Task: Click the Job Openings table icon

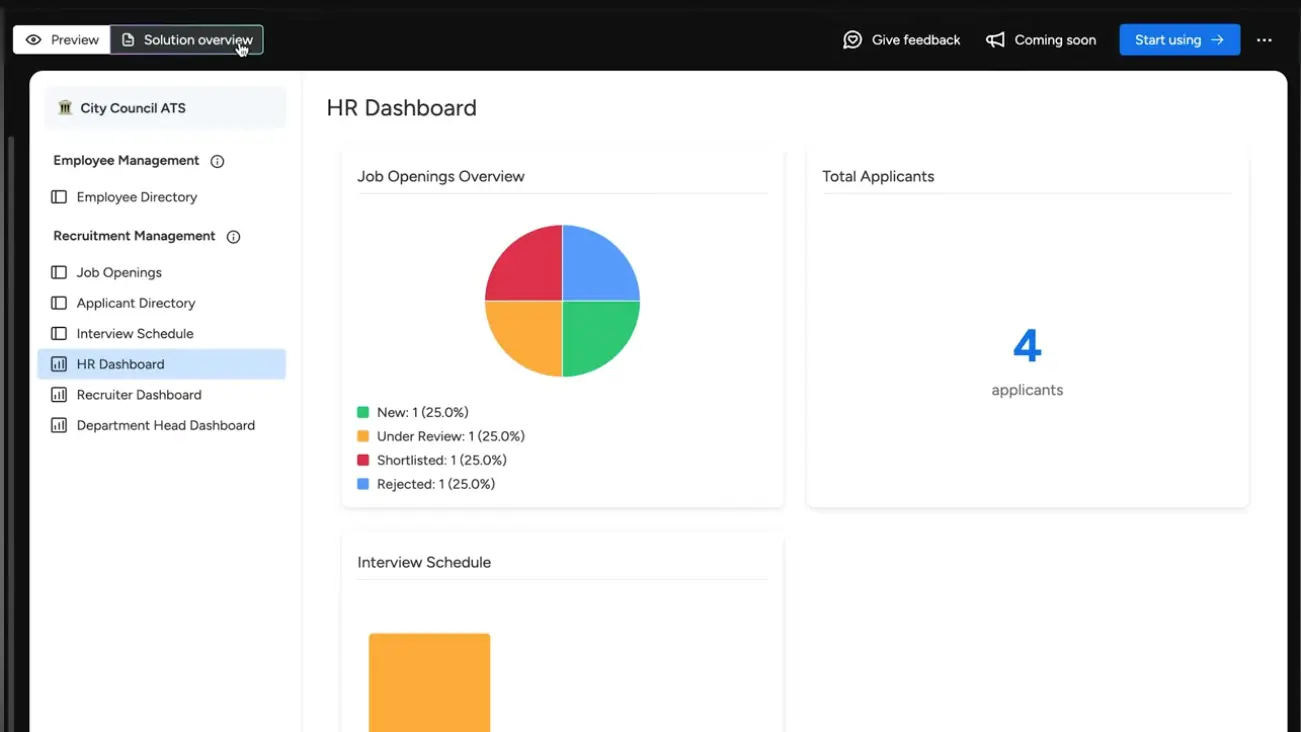Action: 58,272
